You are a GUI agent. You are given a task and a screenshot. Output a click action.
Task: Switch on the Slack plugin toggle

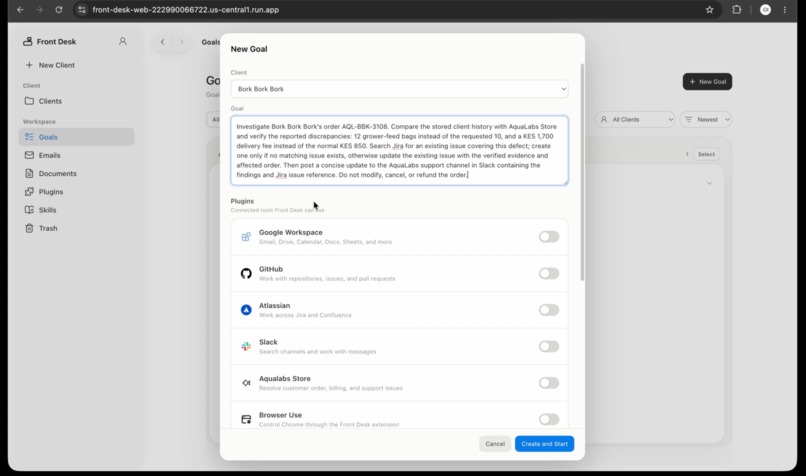548,346
